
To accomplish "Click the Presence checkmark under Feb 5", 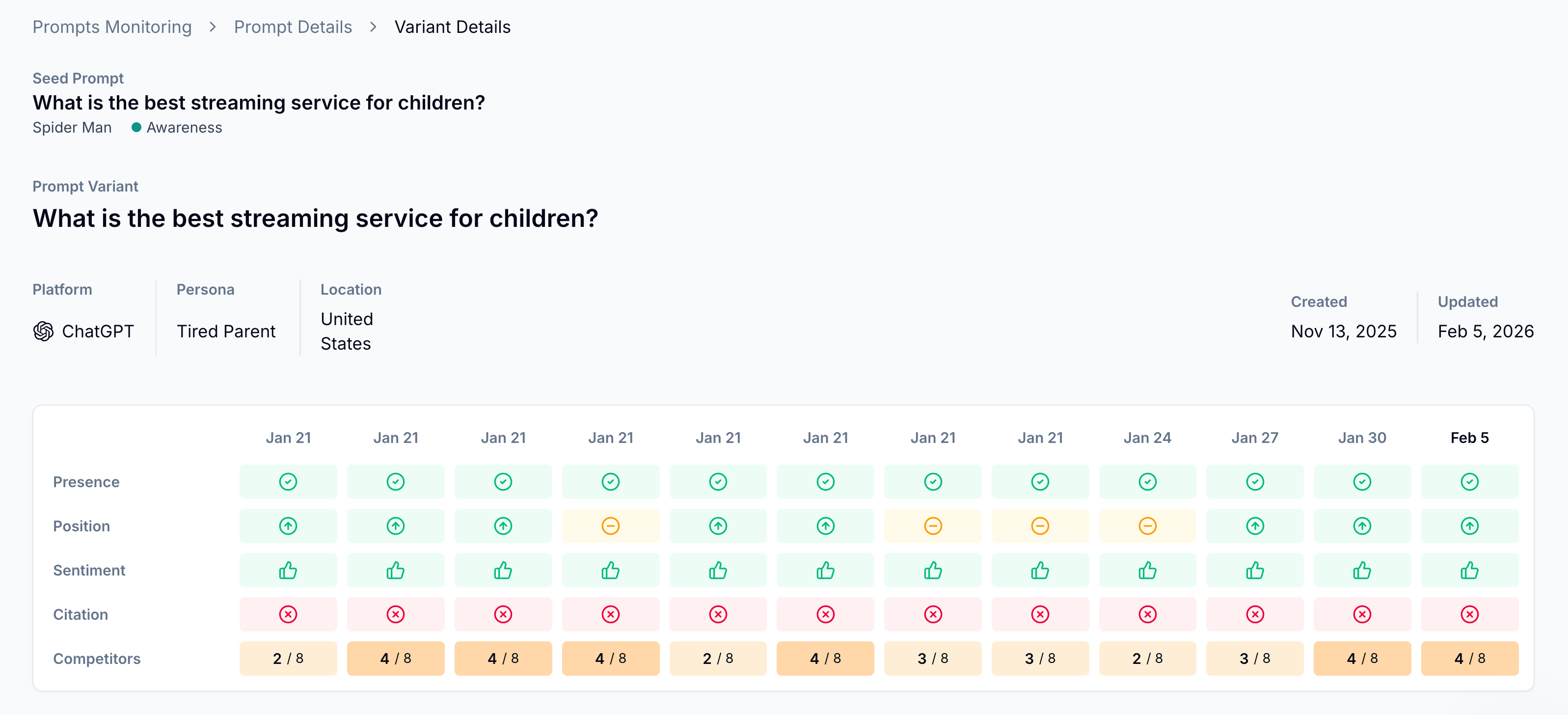I will click(x=1469, y=482).
